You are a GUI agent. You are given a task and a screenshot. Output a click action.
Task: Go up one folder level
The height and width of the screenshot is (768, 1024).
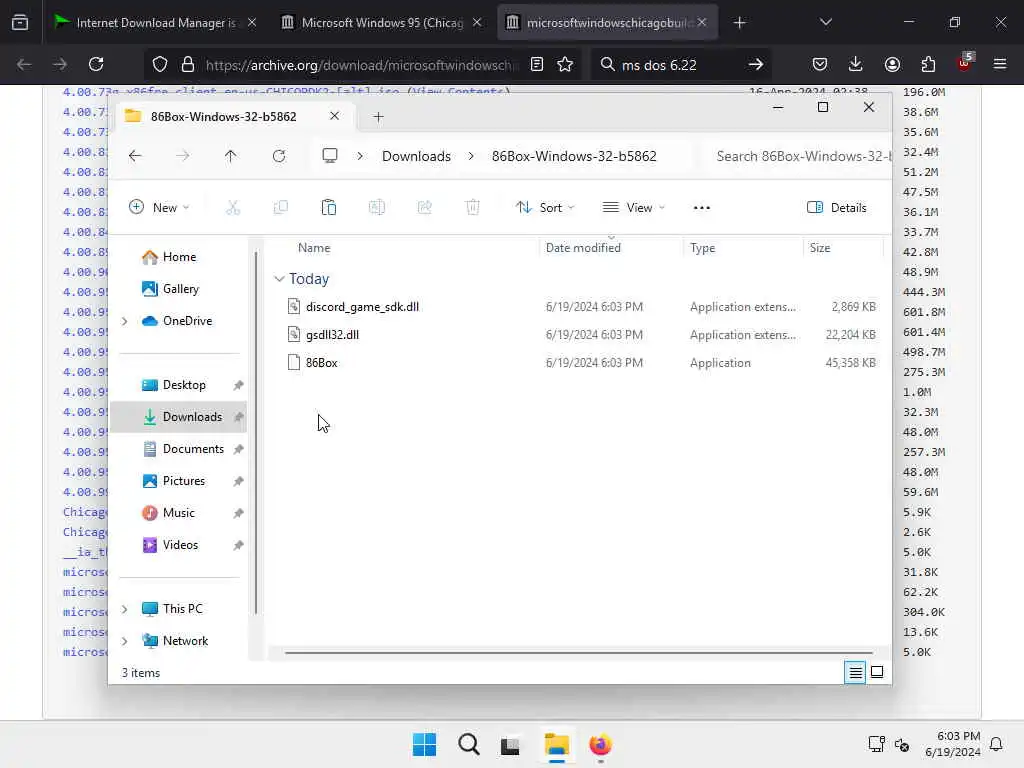(x=231, y=156)
